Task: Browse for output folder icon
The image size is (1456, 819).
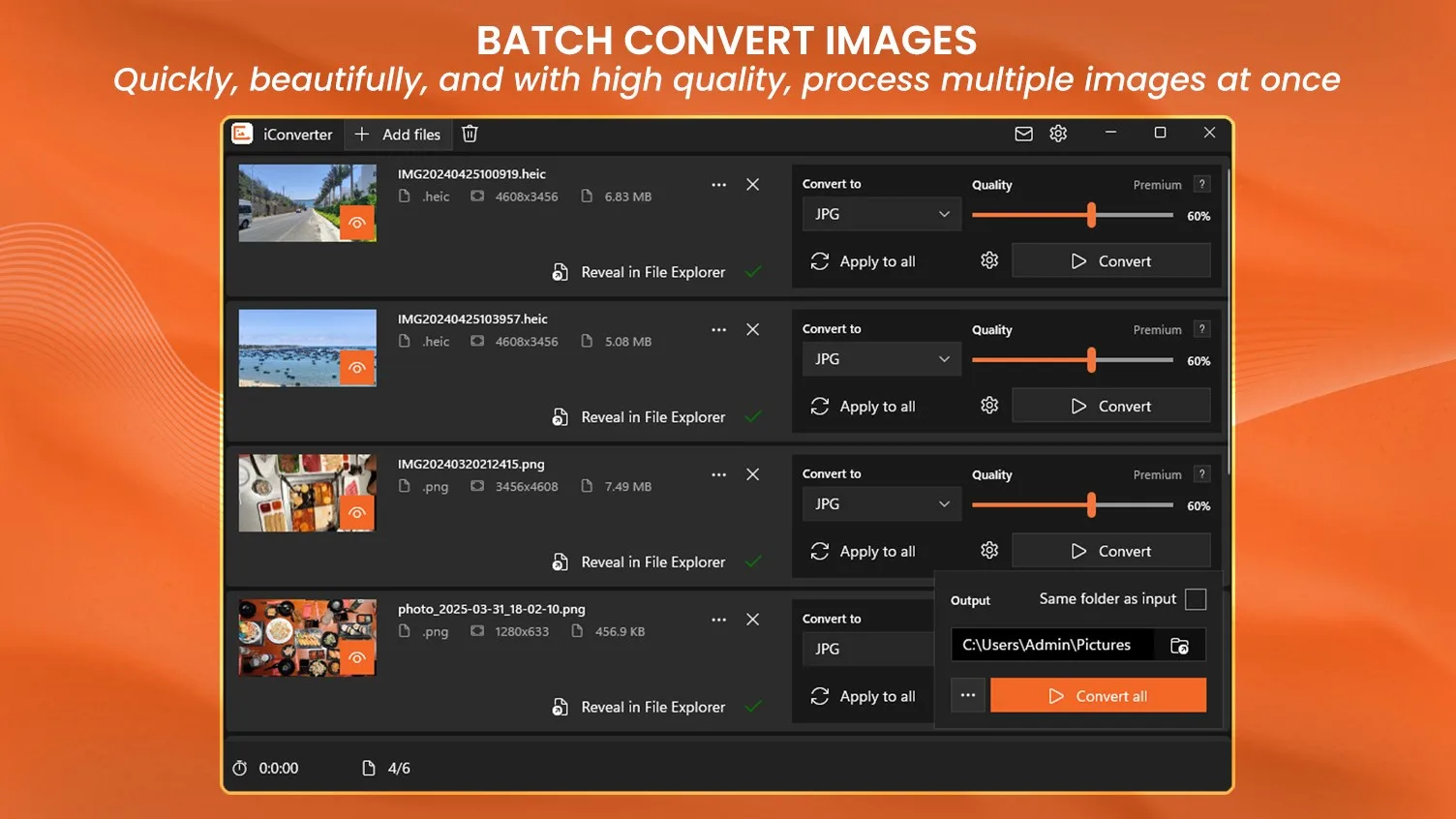Action: click(x=1179, y=646)
